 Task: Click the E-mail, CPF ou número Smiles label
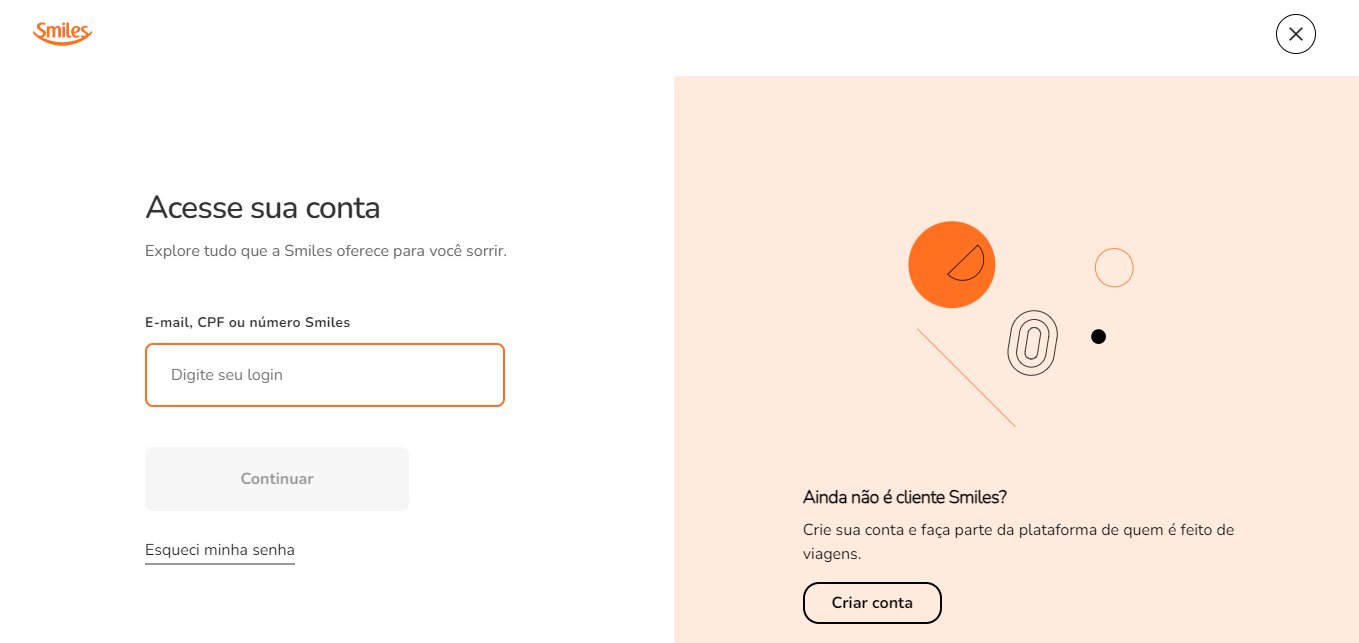tap(248, 322)
